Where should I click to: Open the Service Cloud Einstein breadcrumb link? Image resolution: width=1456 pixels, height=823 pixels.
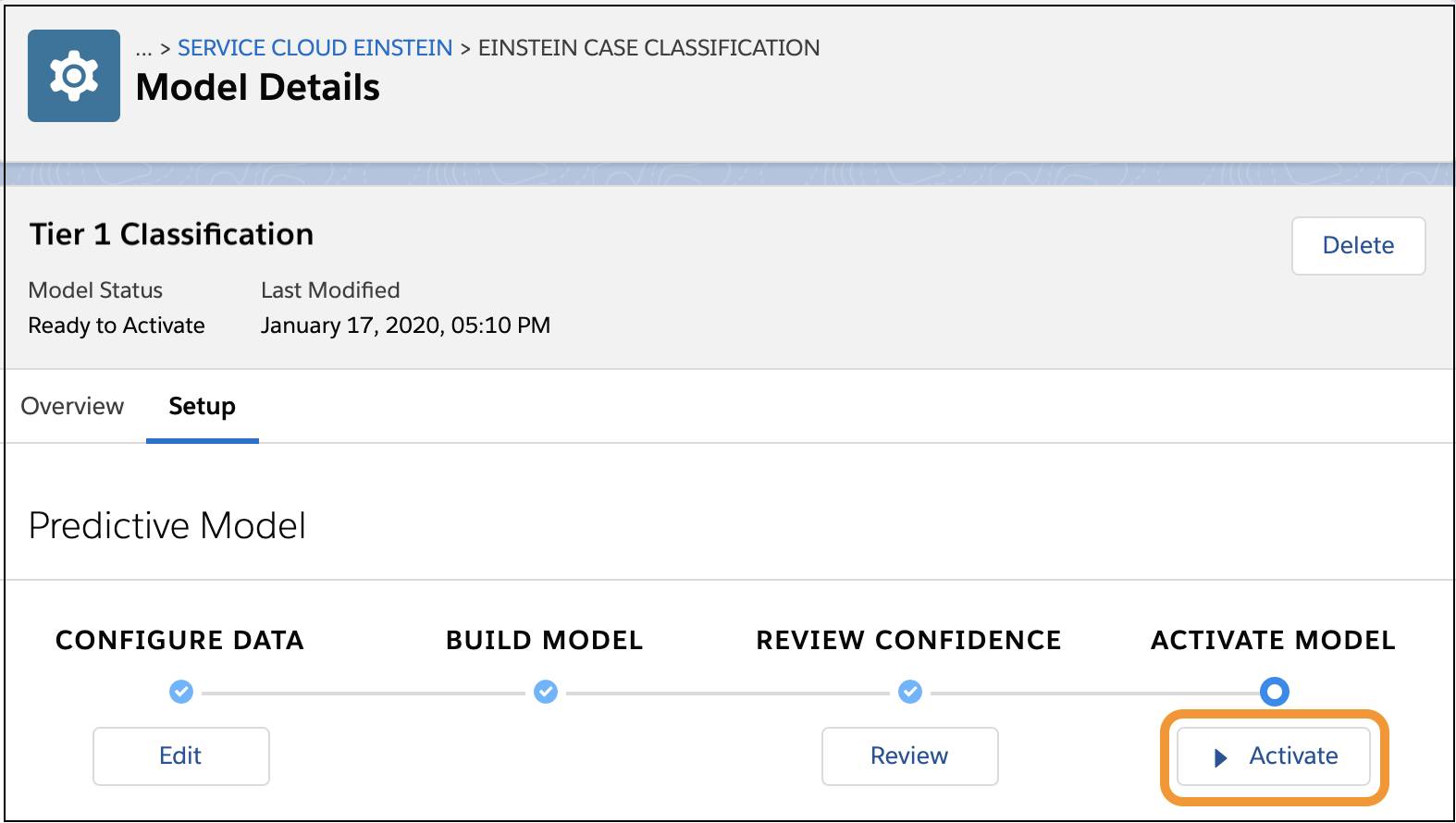315,48
